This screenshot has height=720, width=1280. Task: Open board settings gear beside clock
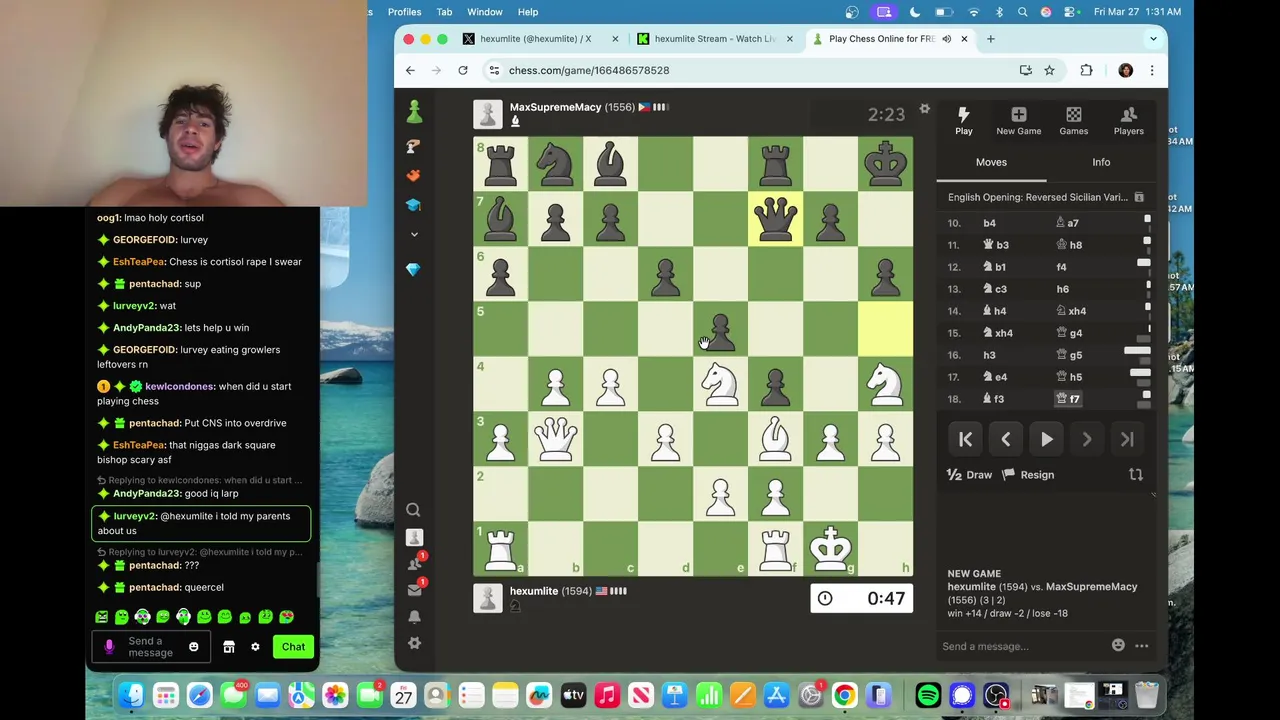pyautogui.click(x=924, y=109)
